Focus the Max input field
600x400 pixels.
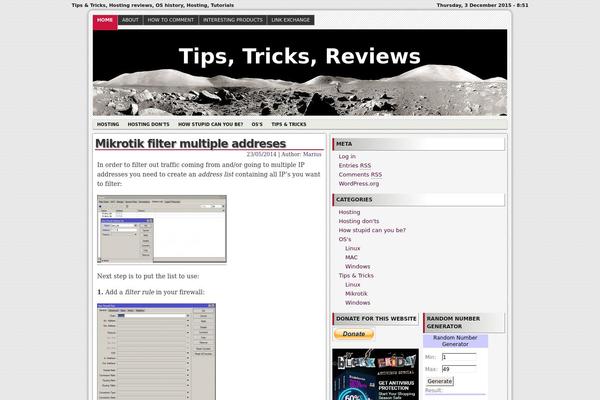click(x=459, y=369)
